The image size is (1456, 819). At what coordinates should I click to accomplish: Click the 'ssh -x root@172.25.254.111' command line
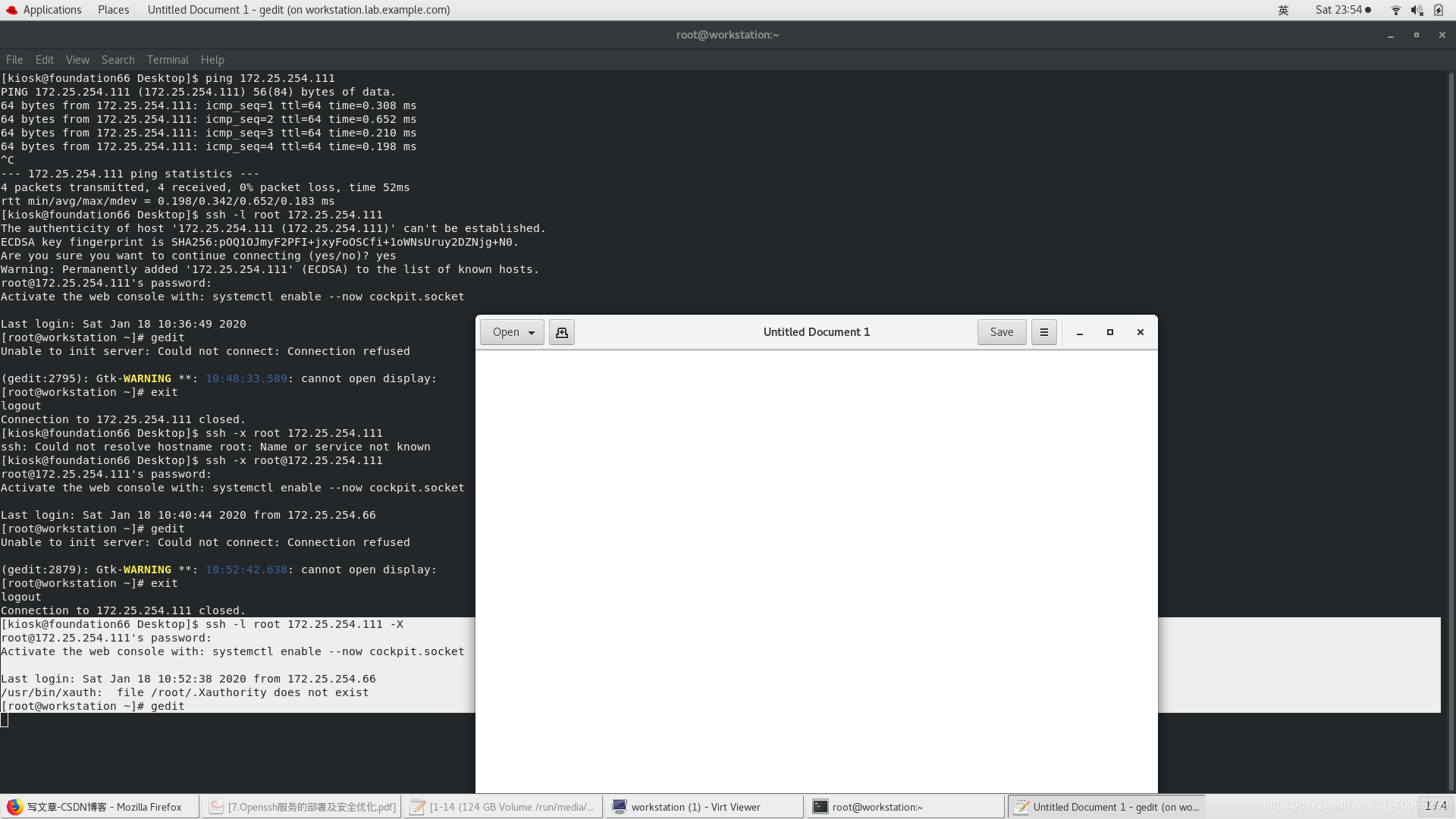pos(192,461)
